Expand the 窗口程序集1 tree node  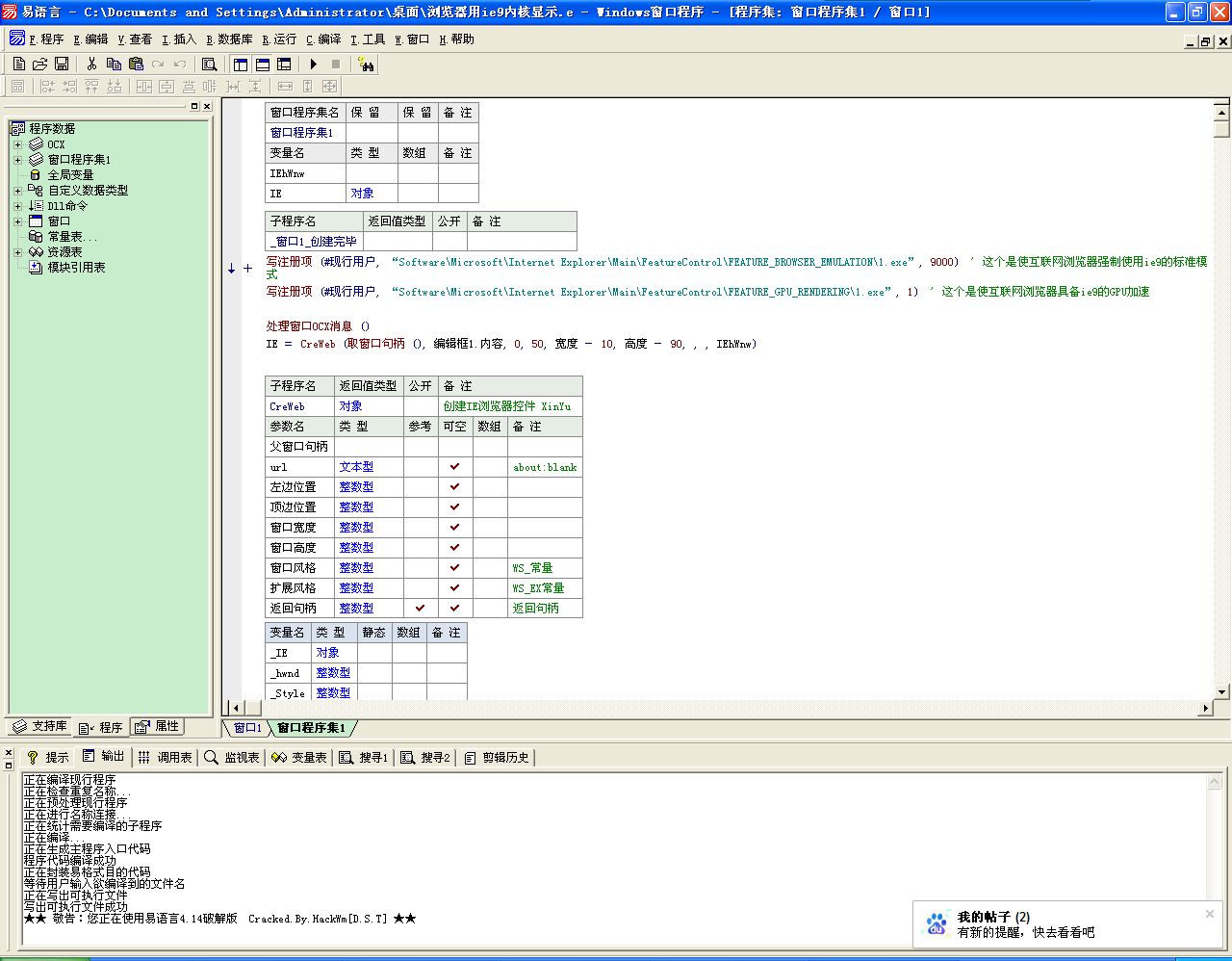pos(17,160)
